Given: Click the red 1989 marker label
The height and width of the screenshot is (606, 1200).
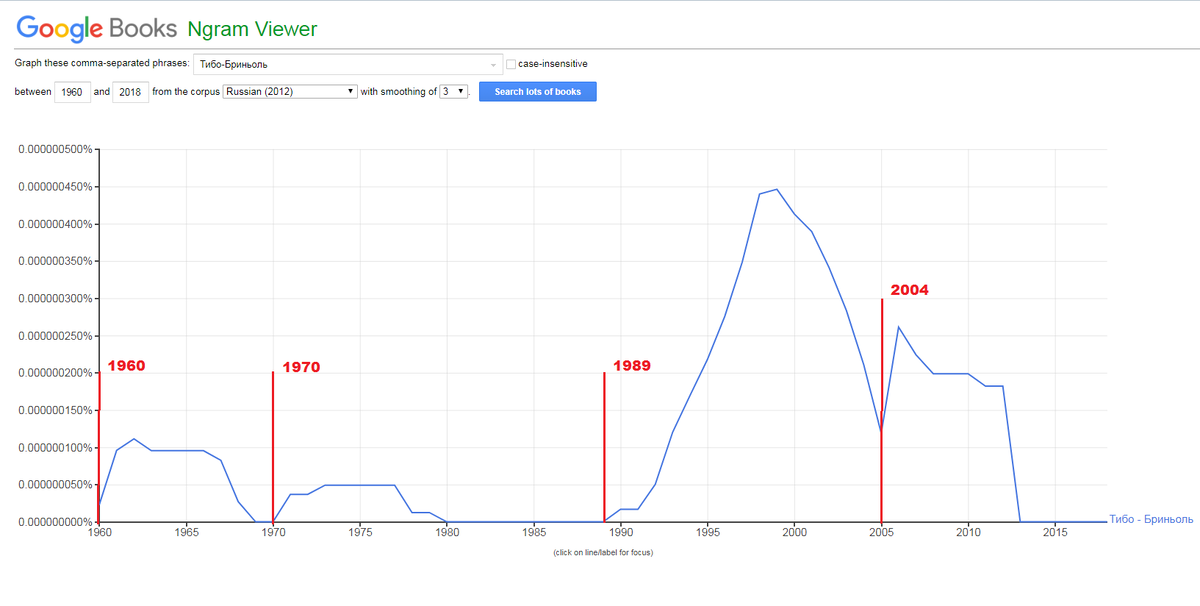Looking at the screenshot, I should 632,366.
